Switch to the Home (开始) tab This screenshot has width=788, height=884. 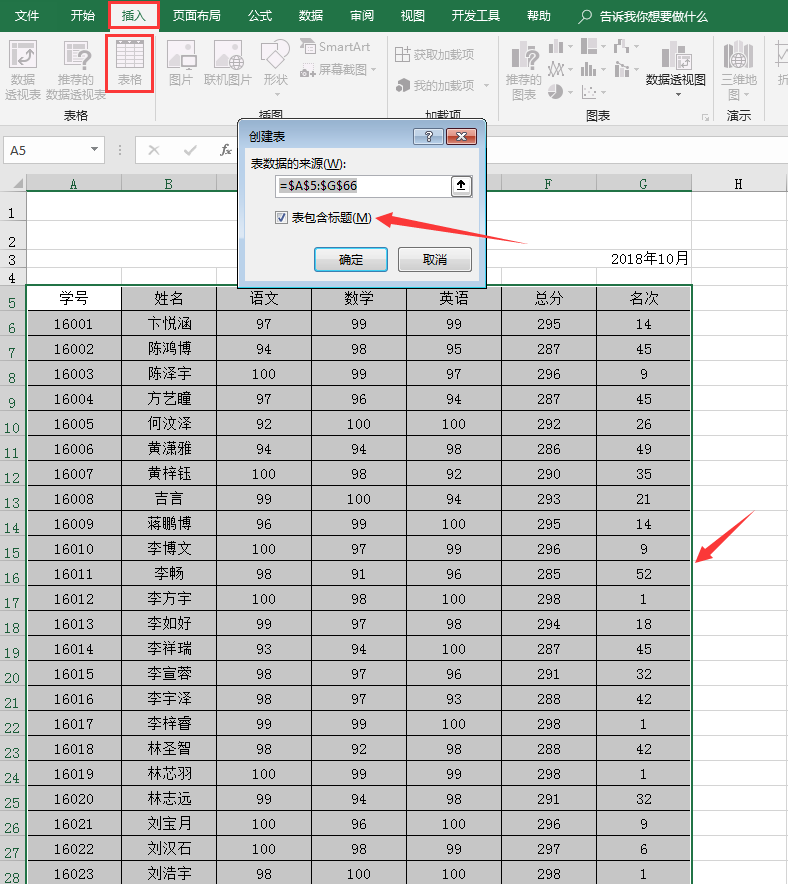click(82, 16)
